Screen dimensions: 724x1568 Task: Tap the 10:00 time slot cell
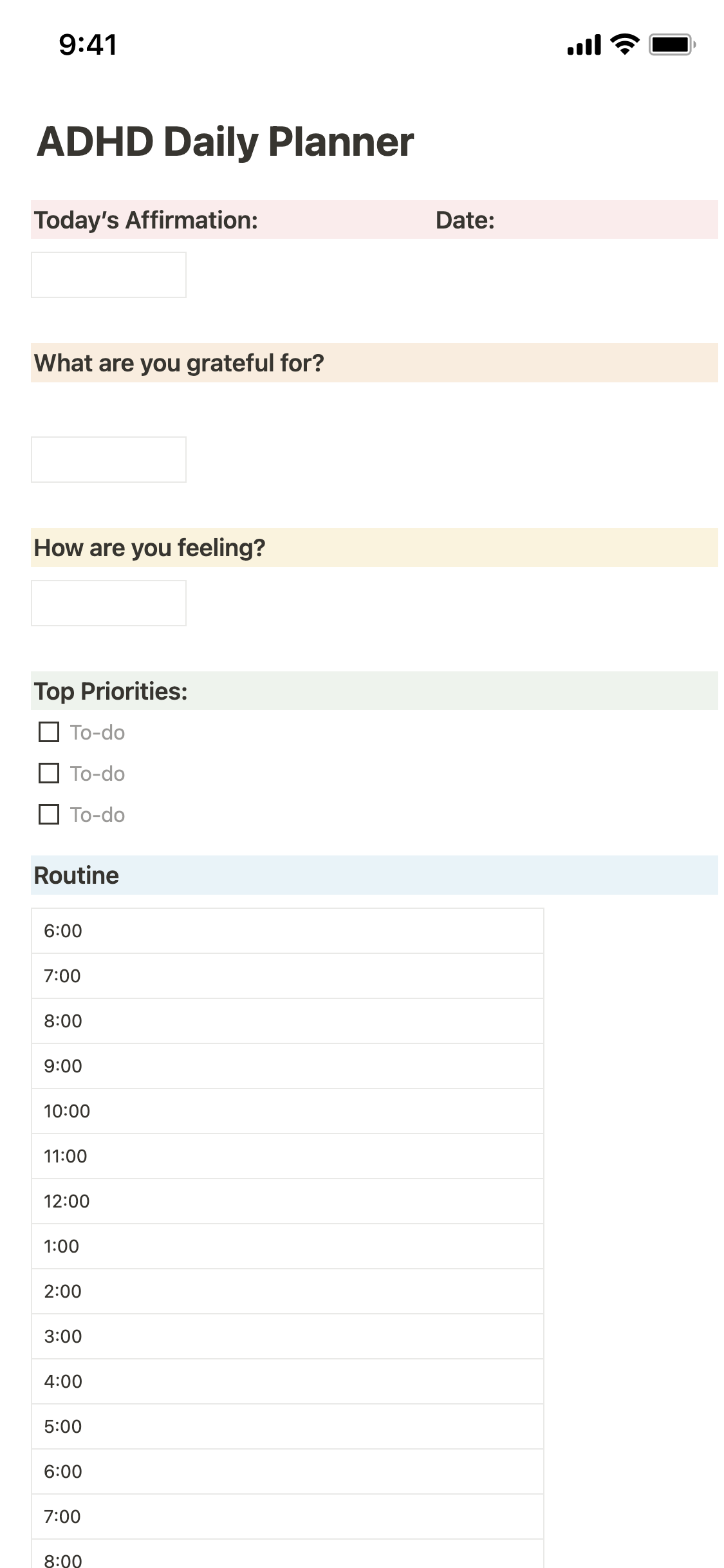287,1111
